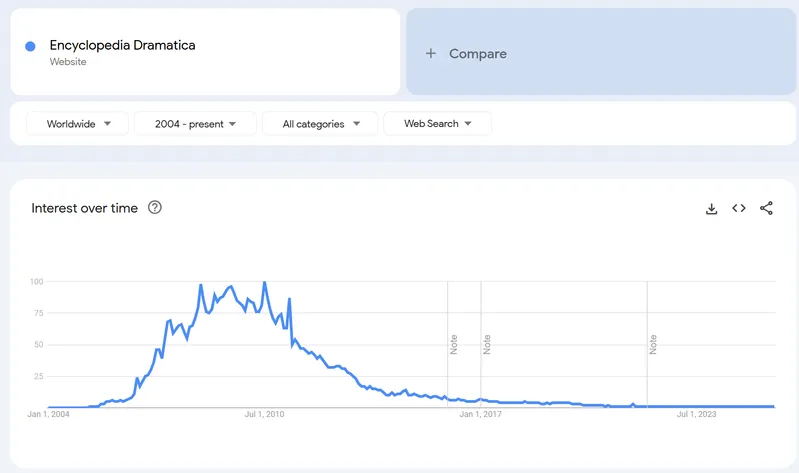Click the Website subtitle under the term
The height and width of the screenshot is (473, 799).
[68, 62]
